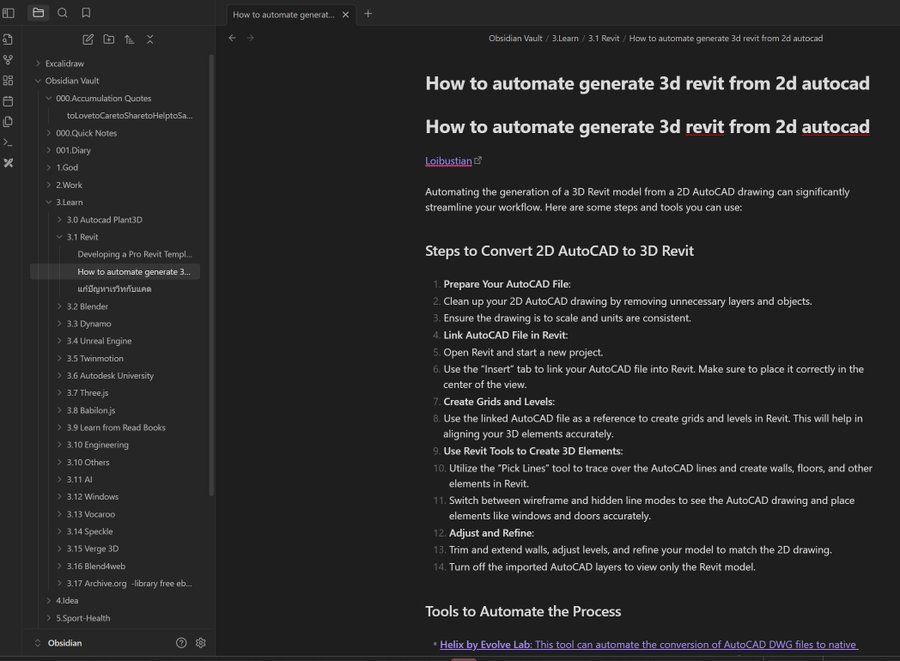Viewport: 900px width, 661px height.
Task: Click 'Obsidian Vault' in the breadcrumb
Action: click(515, 38)
